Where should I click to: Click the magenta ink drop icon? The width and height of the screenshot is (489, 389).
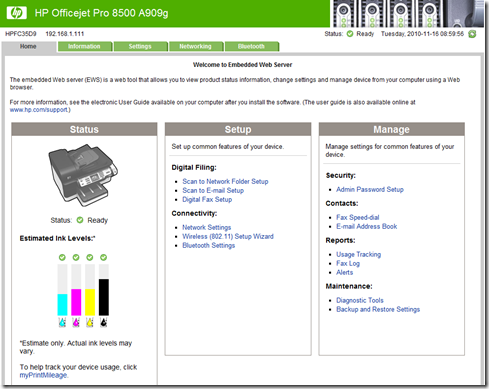[76, 322]
